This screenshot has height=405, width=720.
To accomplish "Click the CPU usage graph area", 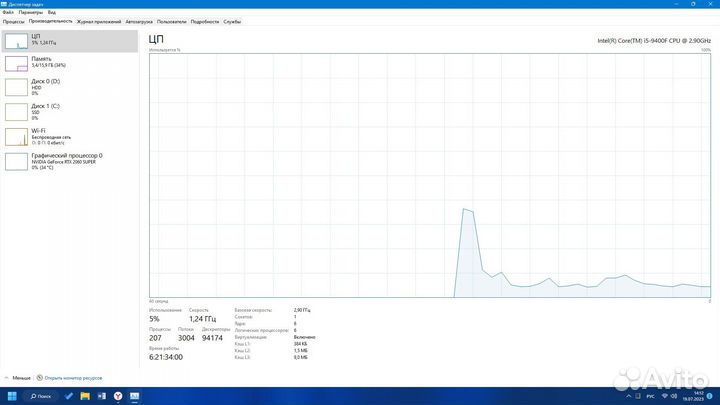I will click(x=430, y=175).
